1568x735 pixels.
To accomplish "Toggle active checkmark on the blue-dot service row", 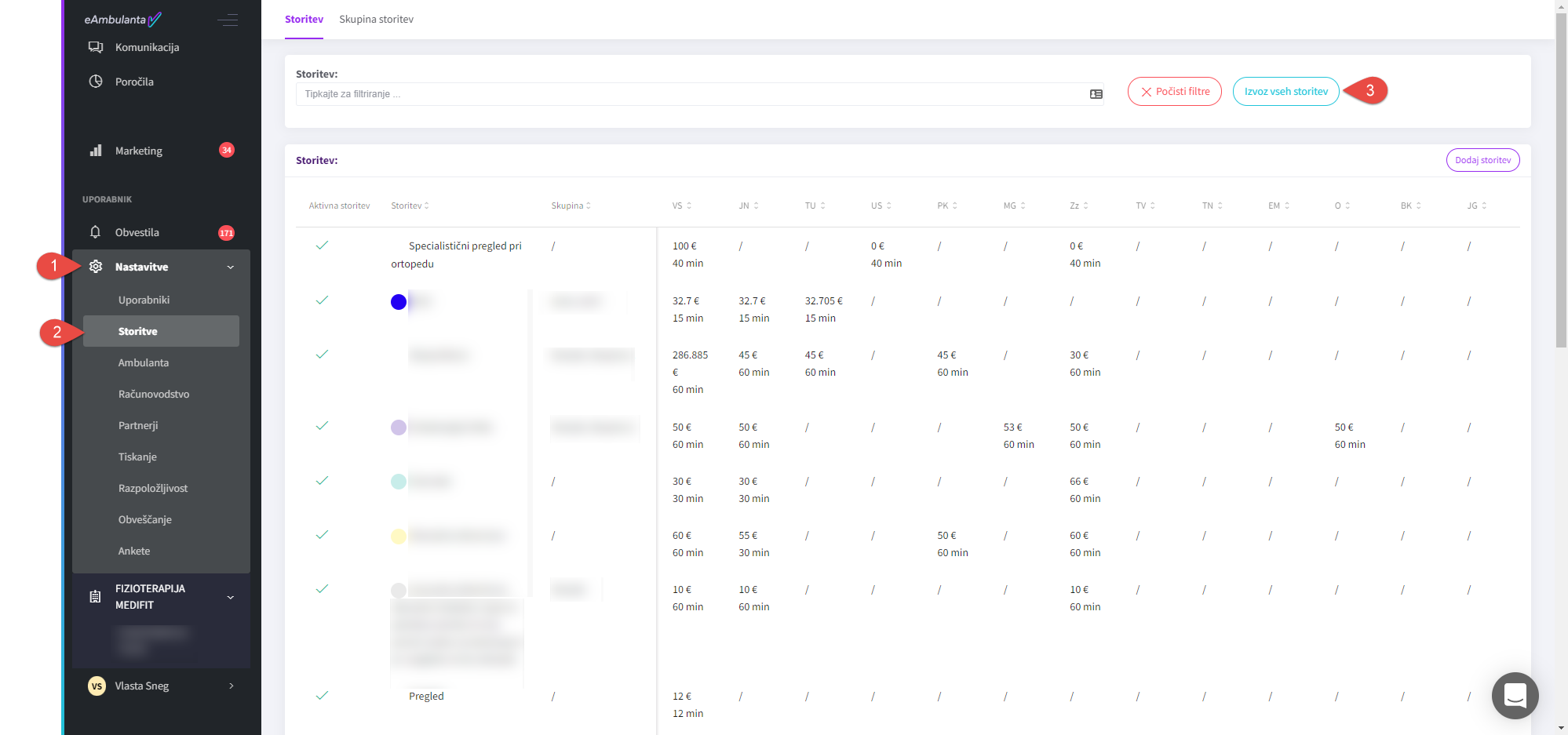I will click(x=322, y=300).
